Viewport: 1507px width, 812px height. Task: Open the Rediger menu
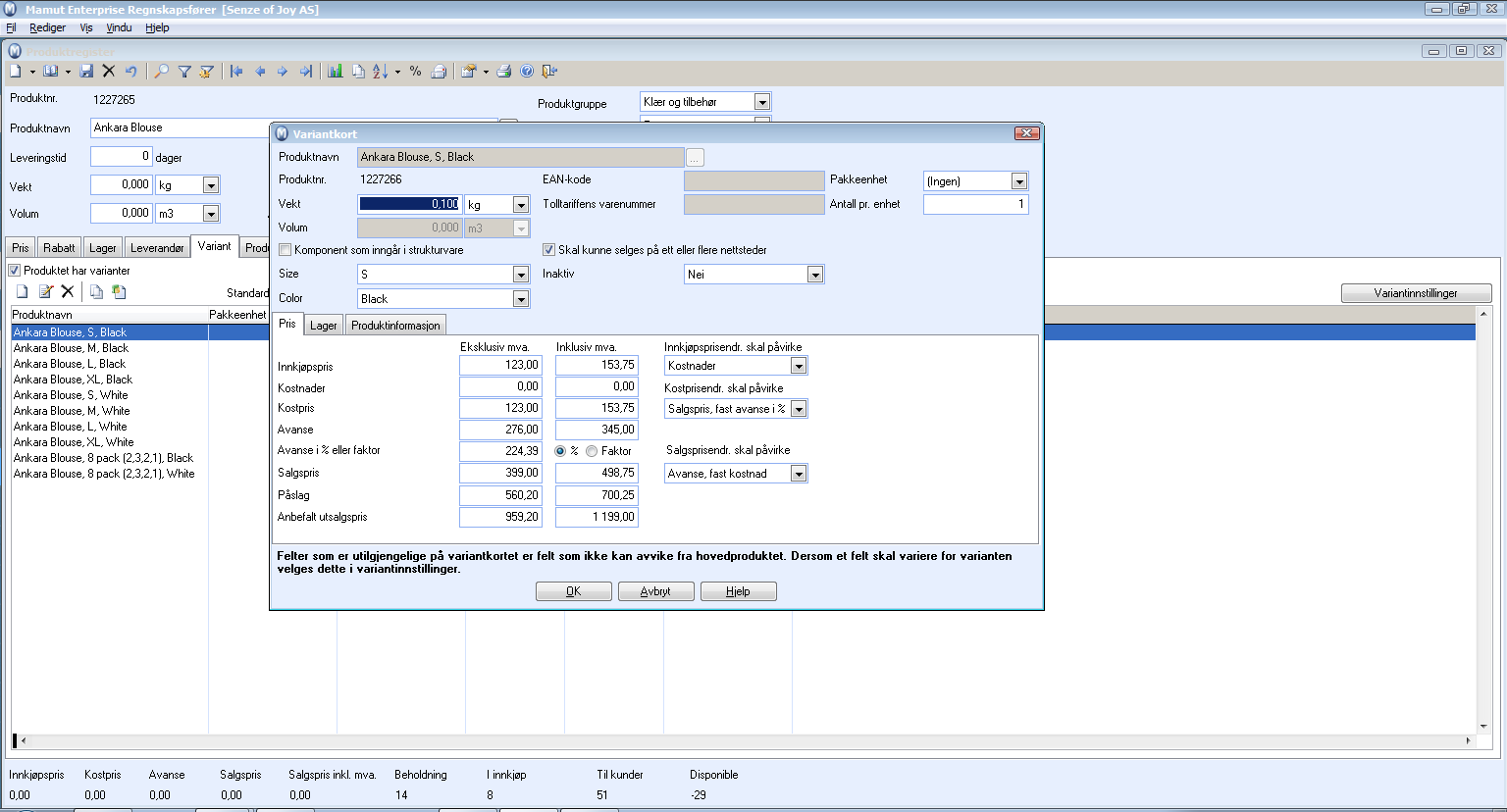(47, 27)
